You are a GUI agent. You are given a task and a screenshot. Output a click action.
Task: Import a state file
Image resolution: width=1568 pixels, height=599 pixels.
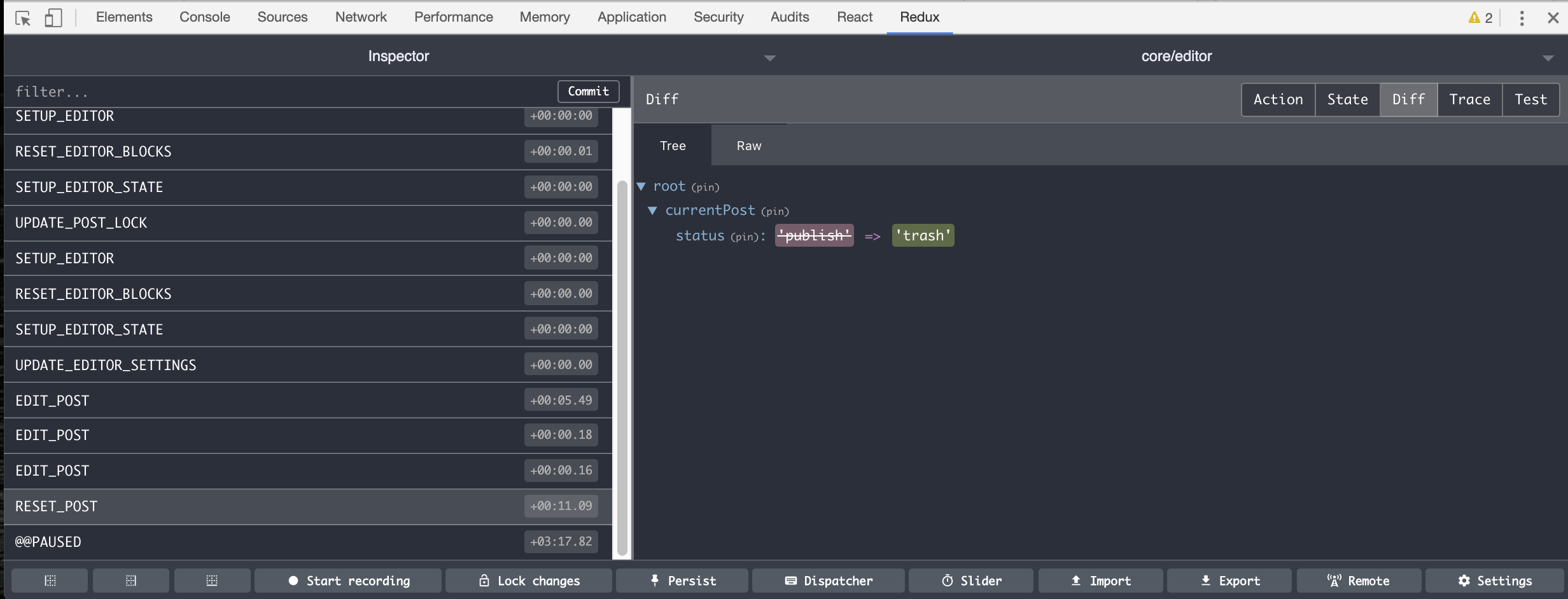click(1101, 581)
